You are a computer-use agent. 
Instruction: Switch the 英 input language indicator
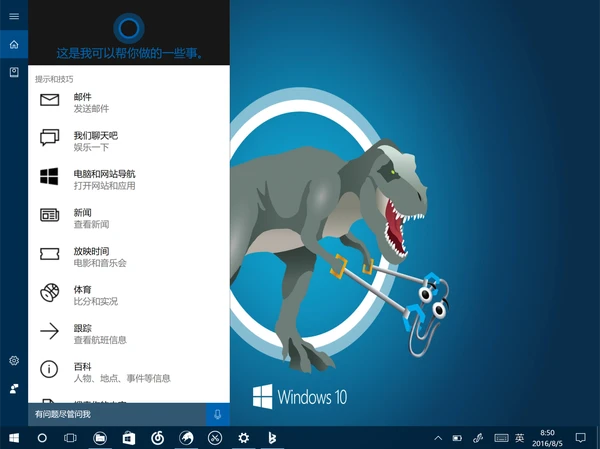tap(519, 438)
